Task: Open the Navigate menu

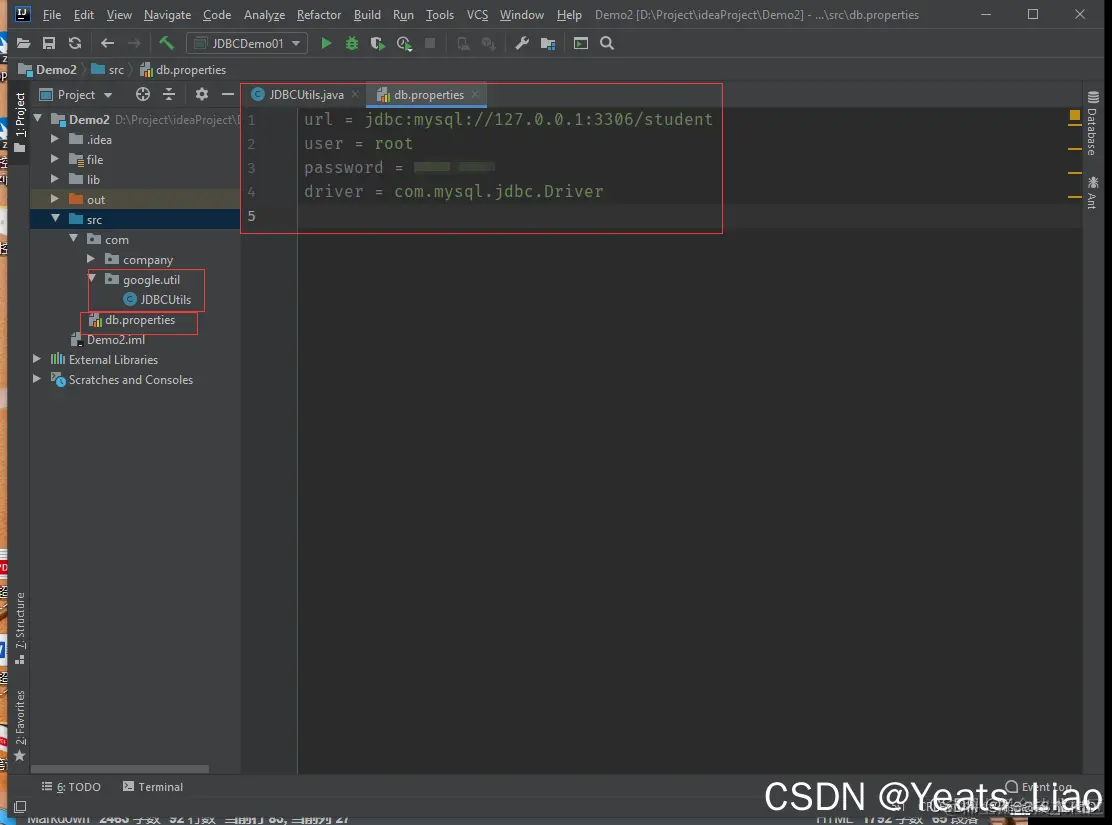Action: 167,14
